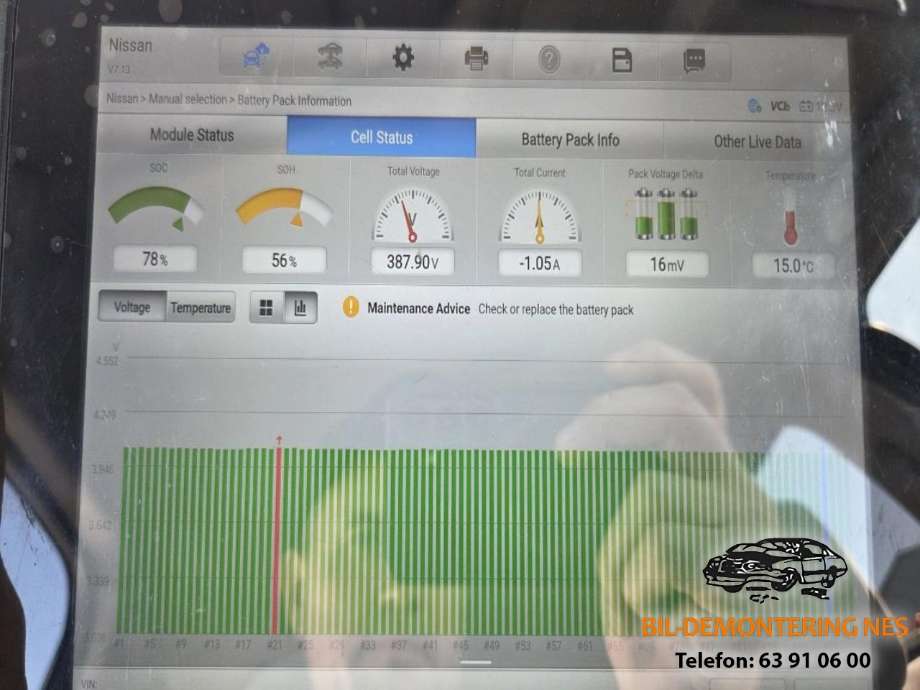This screenshot has height=690, width=920.
Task: Tap the Nissan breadcrumb link
Action: pyautogui.click(x=122, y=99)
